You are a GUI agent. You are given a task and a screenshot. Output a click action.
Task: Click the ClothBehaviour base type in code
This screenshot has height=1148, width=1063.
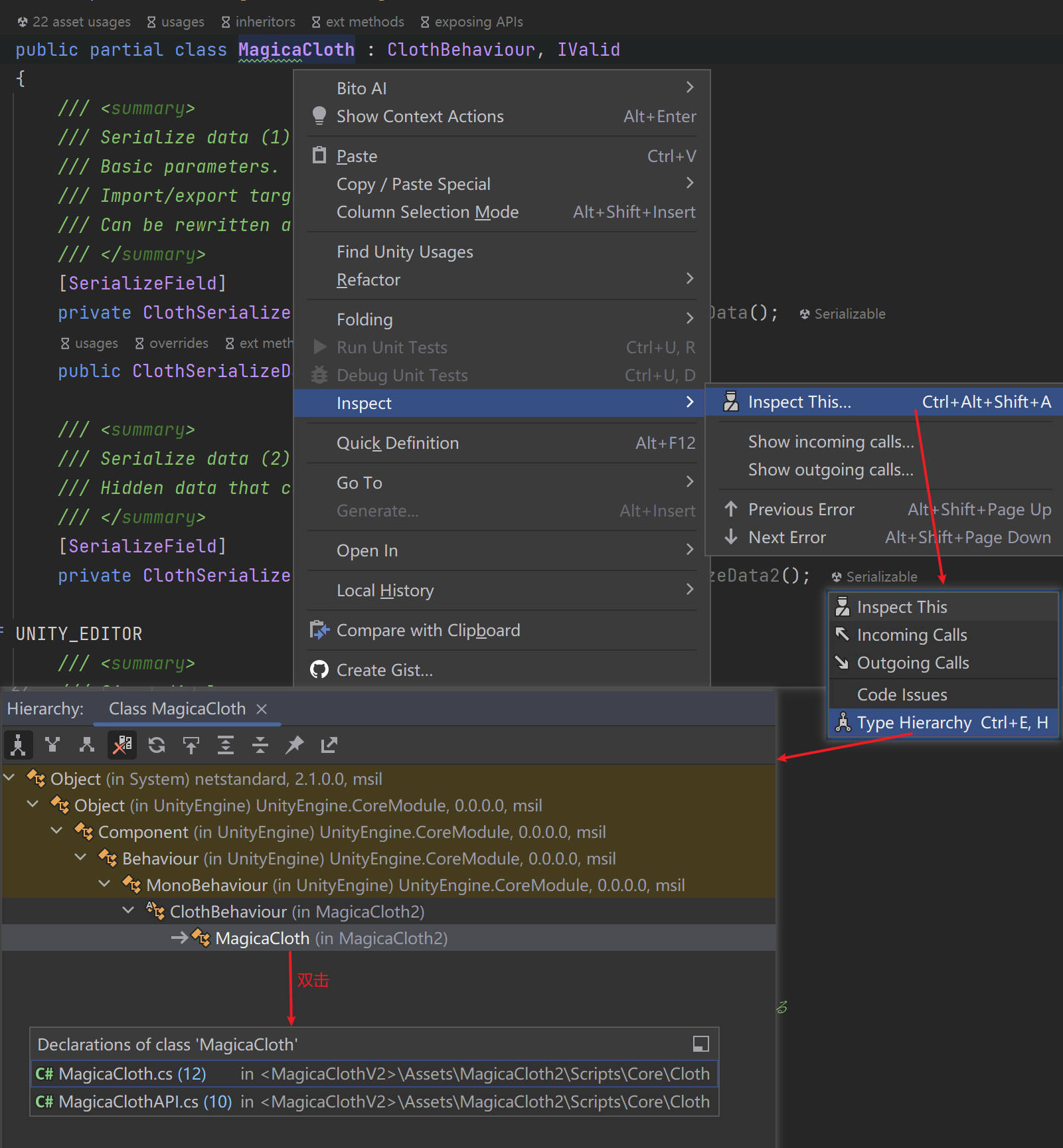(x=461, y=50)
